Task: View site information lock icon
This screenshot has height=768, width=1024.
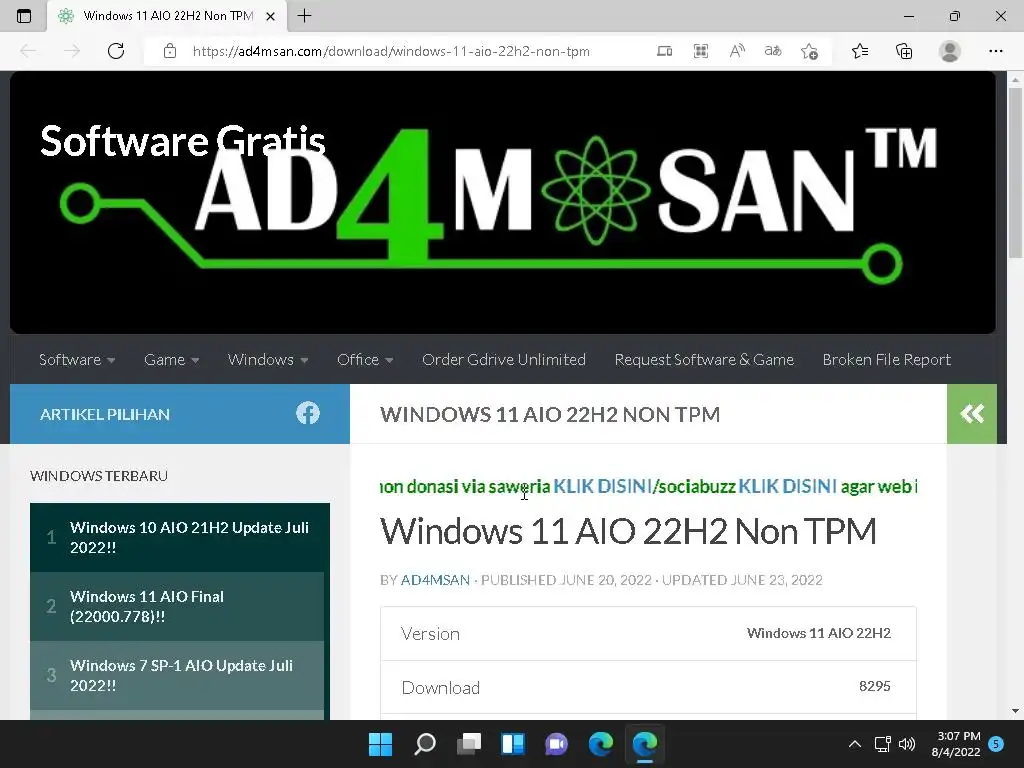Action: click(x=170, y=51)
